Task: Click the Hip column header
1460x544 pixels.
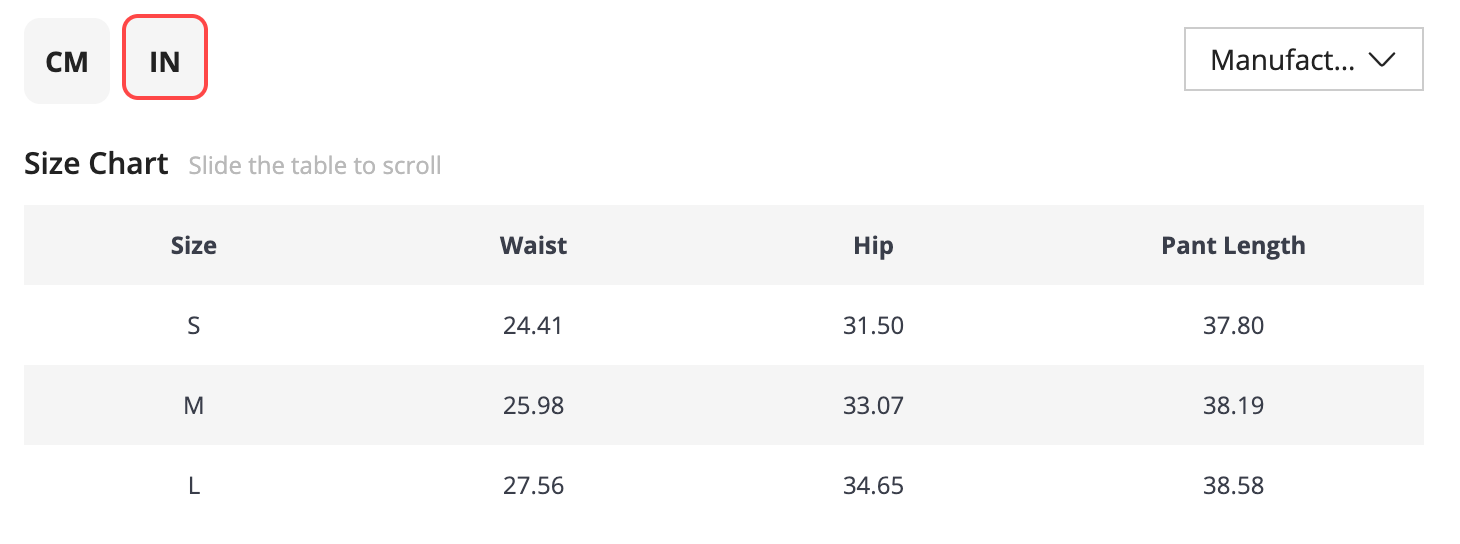Action: tap(874, 245)
